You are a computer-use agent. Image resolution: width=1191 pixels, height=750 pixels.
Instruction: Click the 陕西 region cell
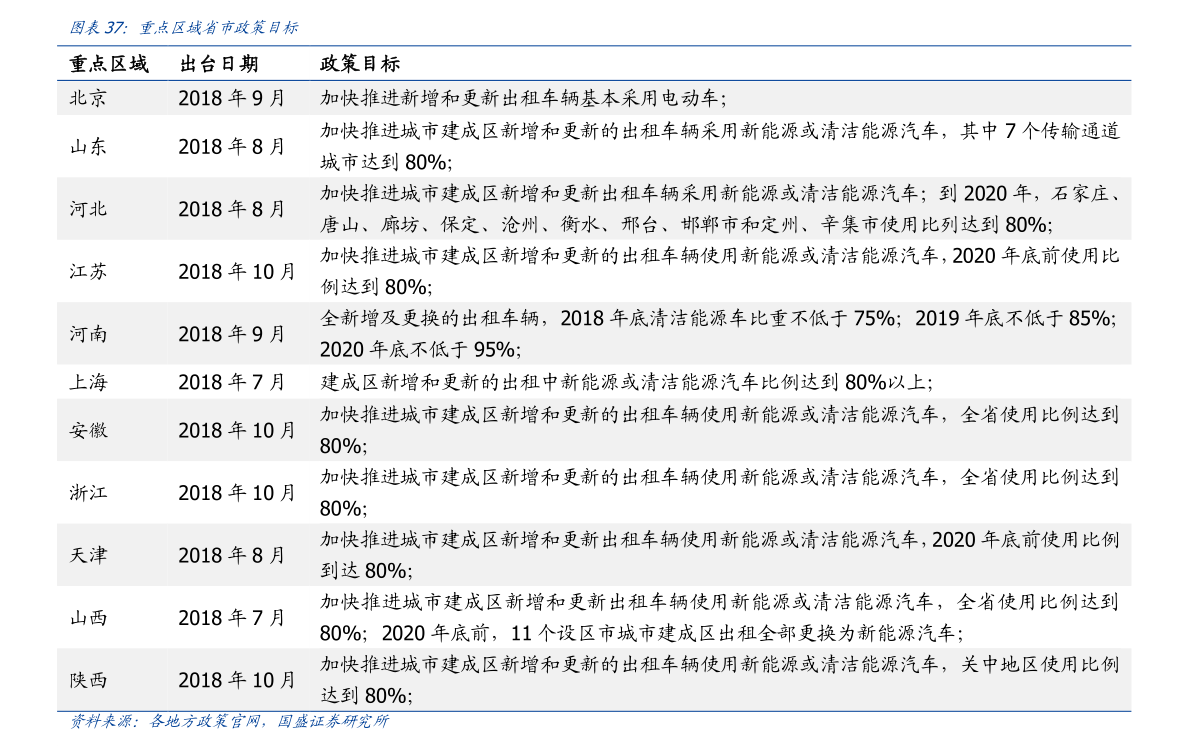pos(88,679)
